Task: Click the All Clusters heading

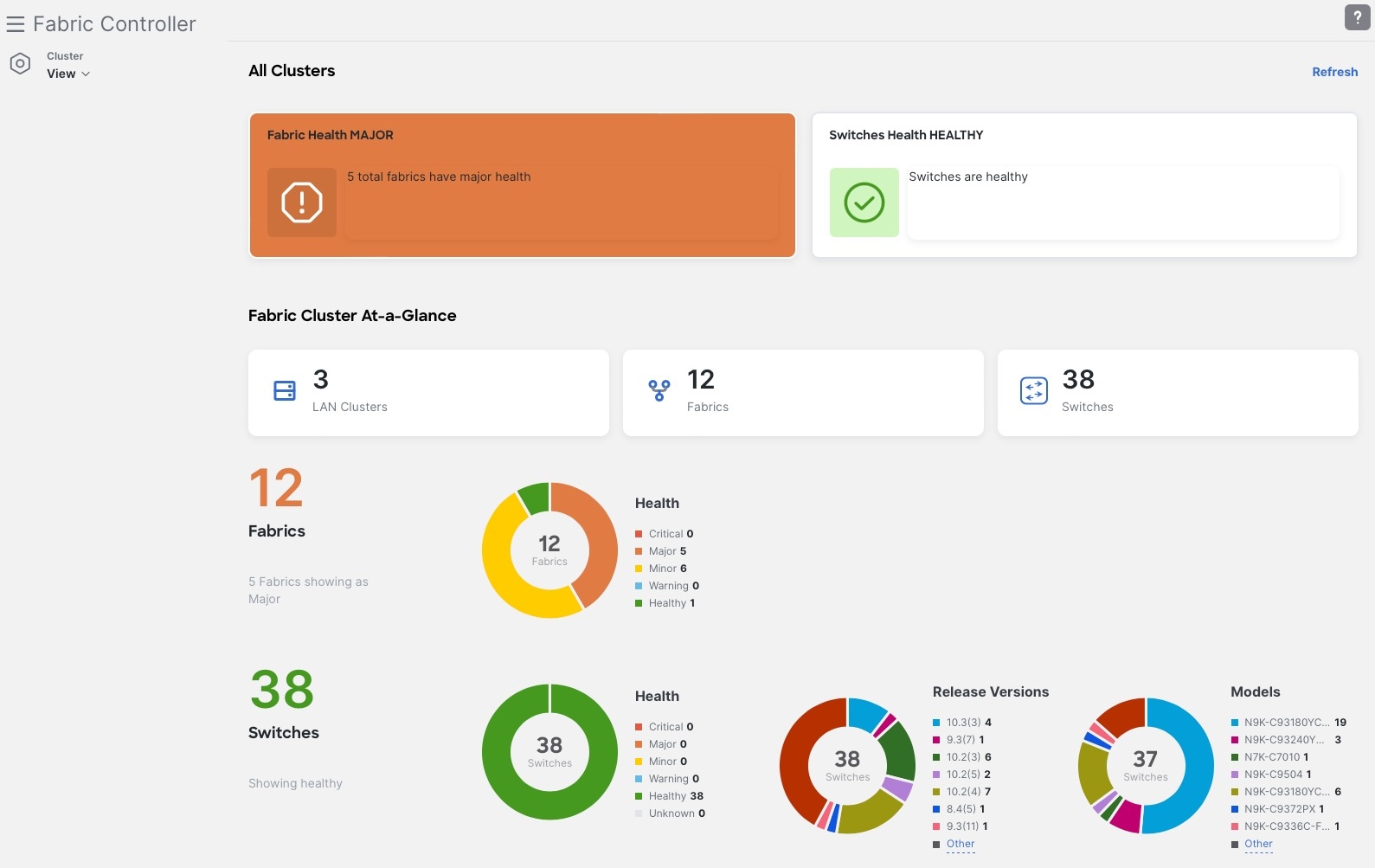Action: coord(292,71)
